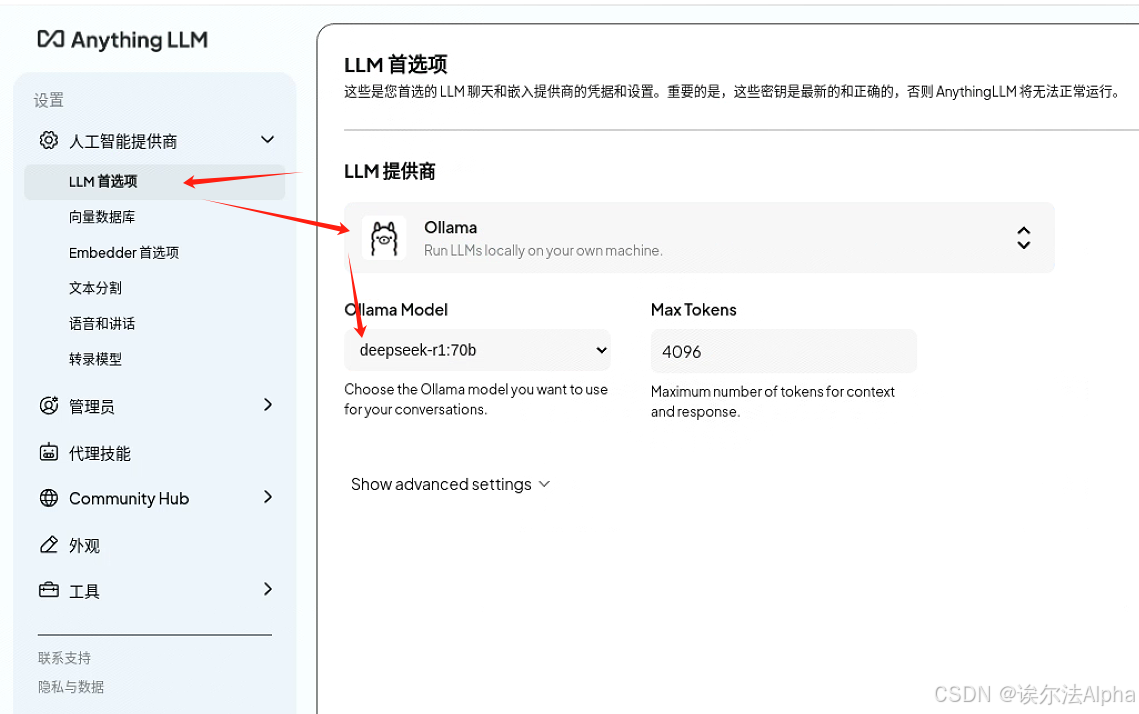Click the 'Run LLMs locally on your own machine' text
Image resolution: width=1139 pixels, height=714 pixels.
coord(543,251)
